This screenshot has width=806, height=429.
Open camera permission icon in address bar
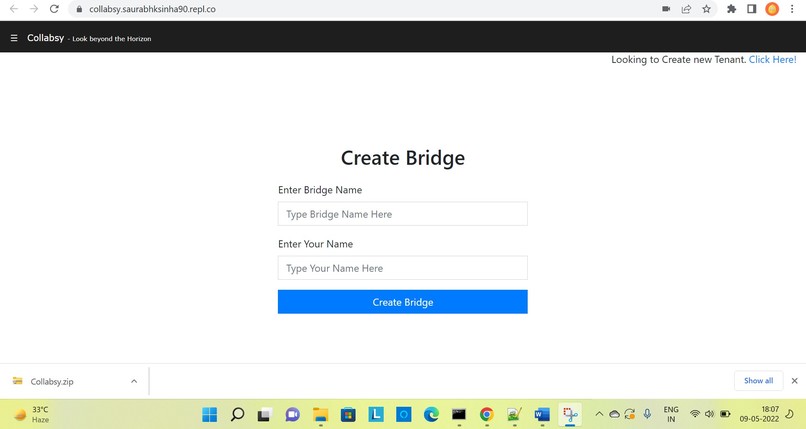click(666, 9)
